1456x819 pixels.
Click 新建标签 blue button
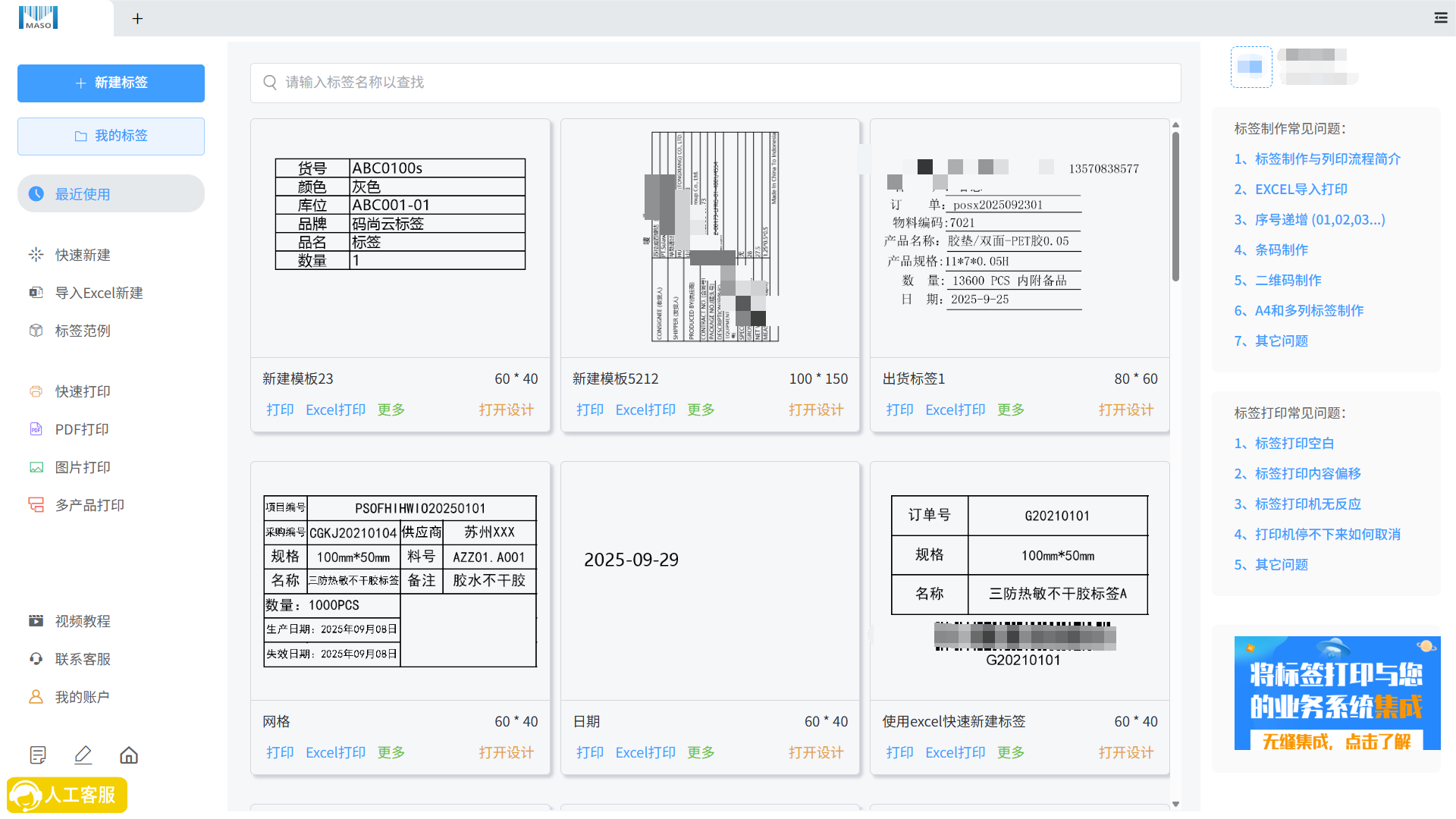[x=111, y=83]
